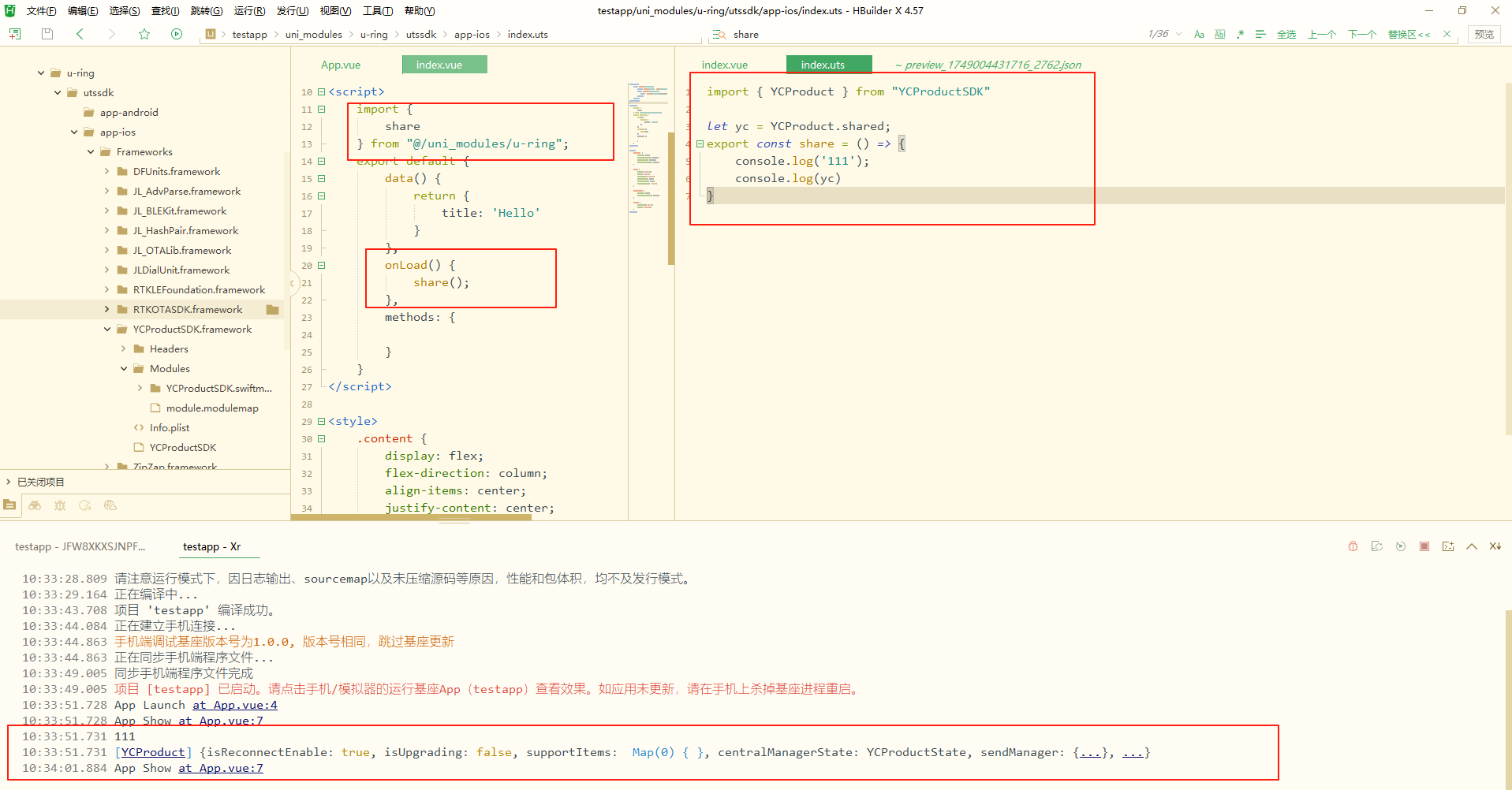Expand JL_BLEKit.framework folder
Viewport: 1512px width, 790px height.
pyautogui.click(x=107, y=211)
